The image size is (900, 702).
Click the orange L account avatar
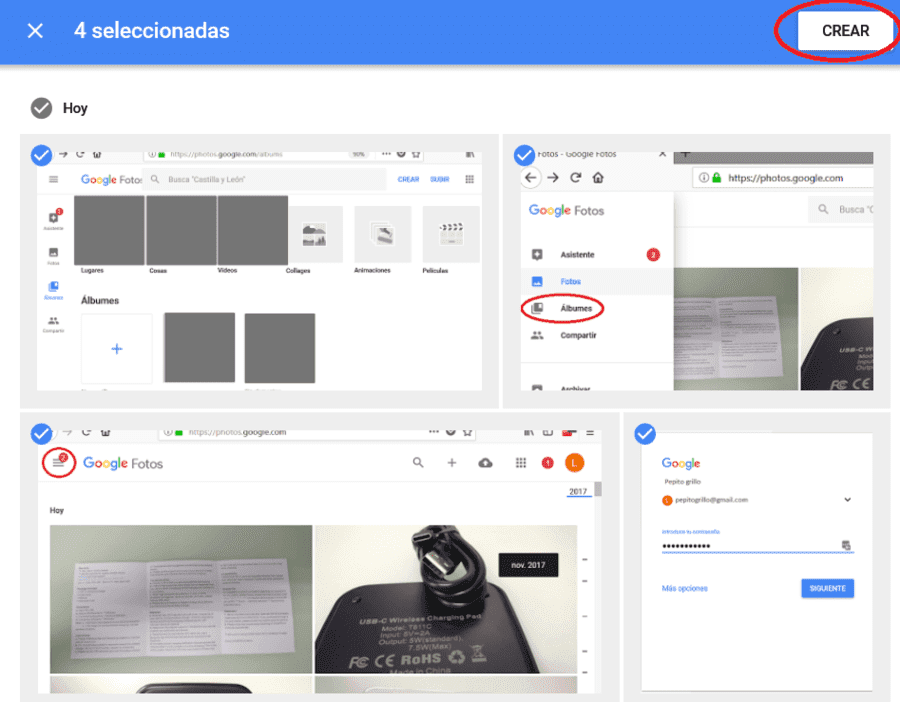pyautogui.click(x=574, y=463)
